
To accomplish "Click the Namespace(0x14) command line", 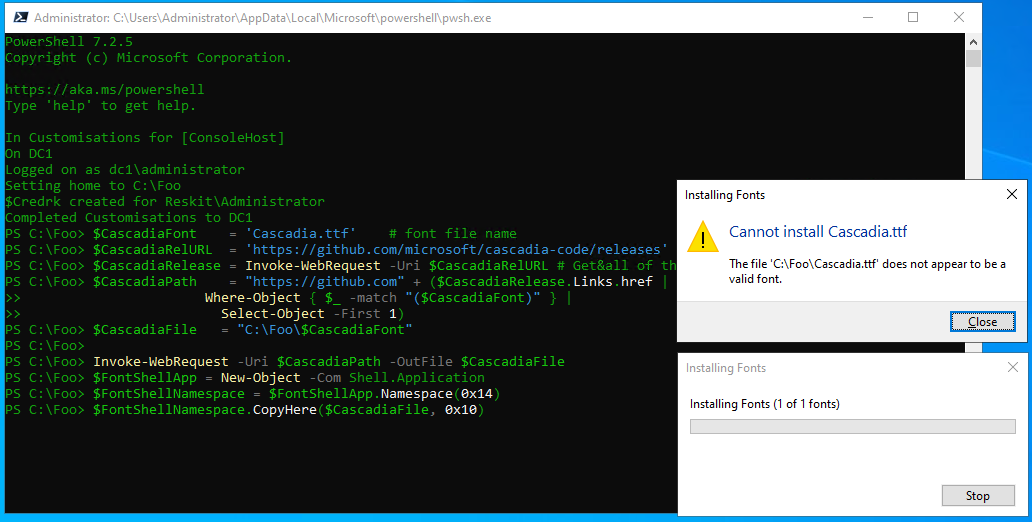I will click(x=253, y=394).
